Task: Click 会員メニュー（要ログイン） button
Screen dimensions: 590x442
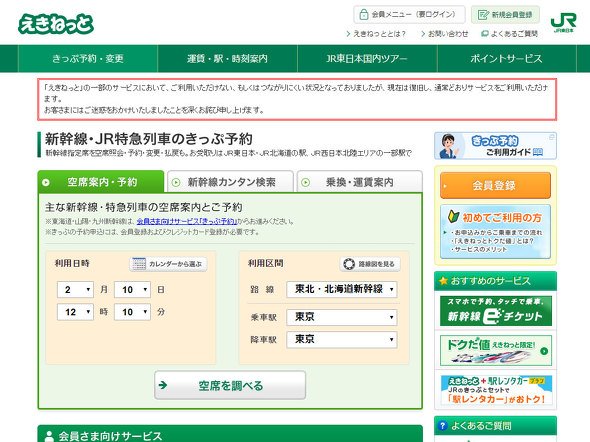Action: tap(409, 15)
